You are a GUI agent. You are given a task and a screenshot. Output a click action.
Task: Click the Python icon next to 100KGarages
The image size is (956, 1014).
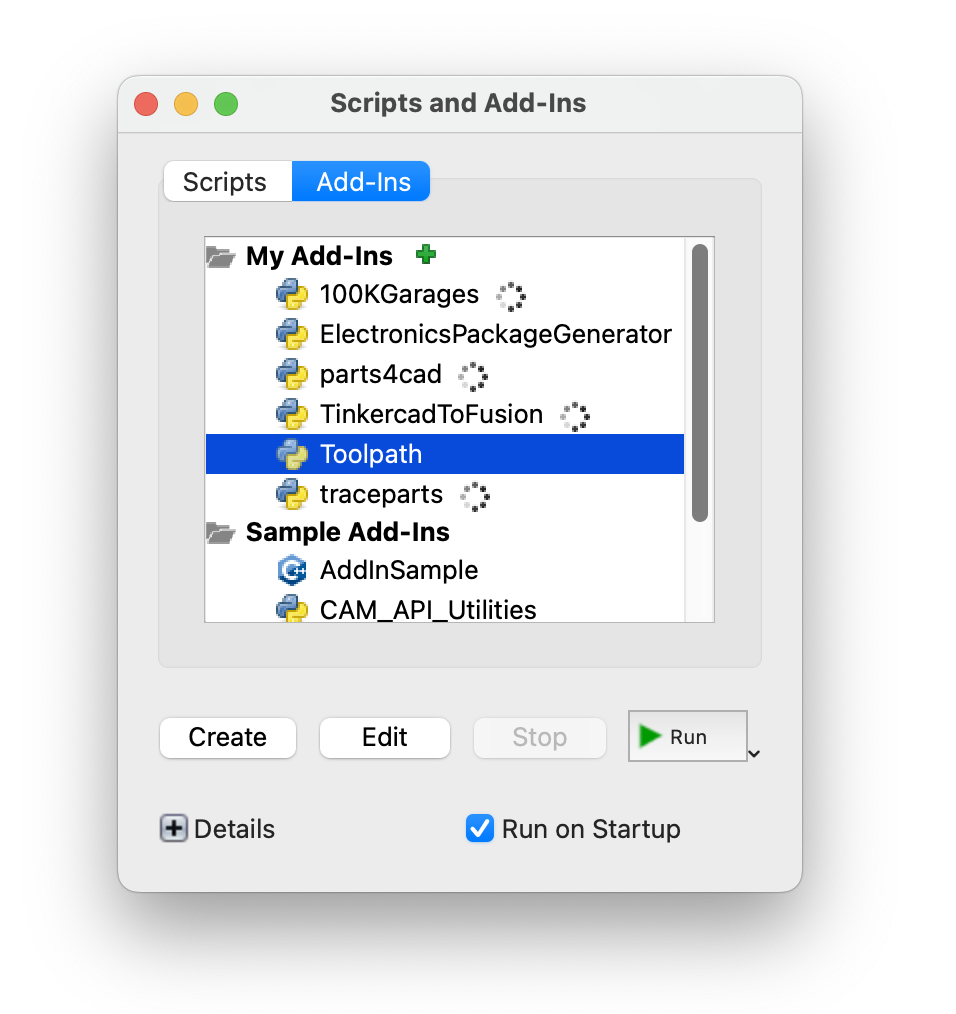point(293,294)
